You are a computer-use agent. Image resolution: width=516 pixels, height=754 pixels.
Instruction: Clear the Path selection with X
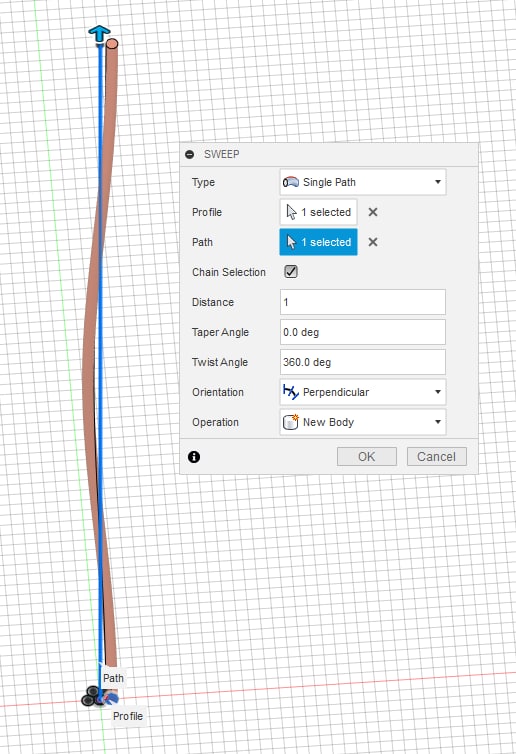pyautogui.click(x=373, y=242)
